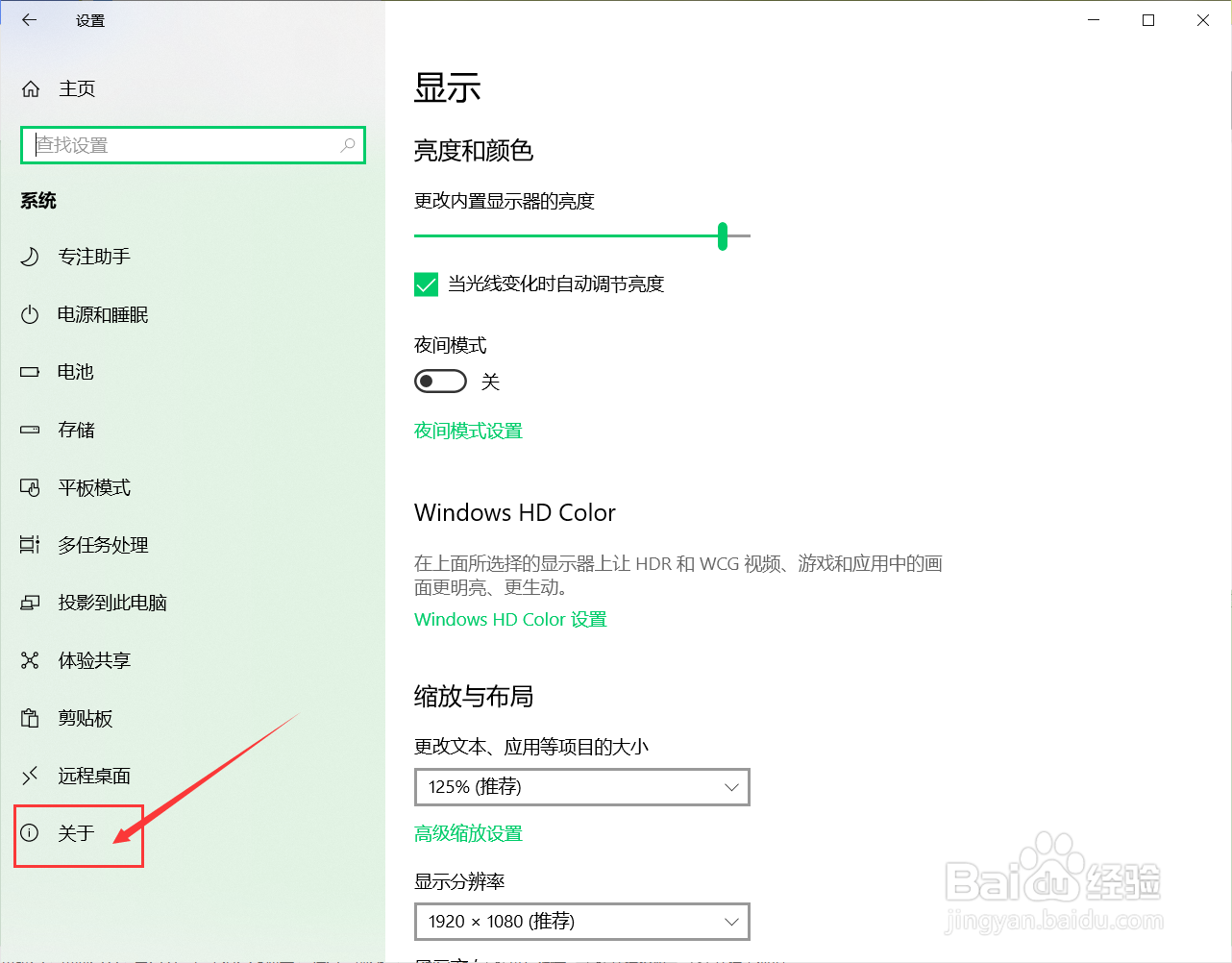Open 远程桌面 settings
The image size is (1232, 963).
(94, 776)
